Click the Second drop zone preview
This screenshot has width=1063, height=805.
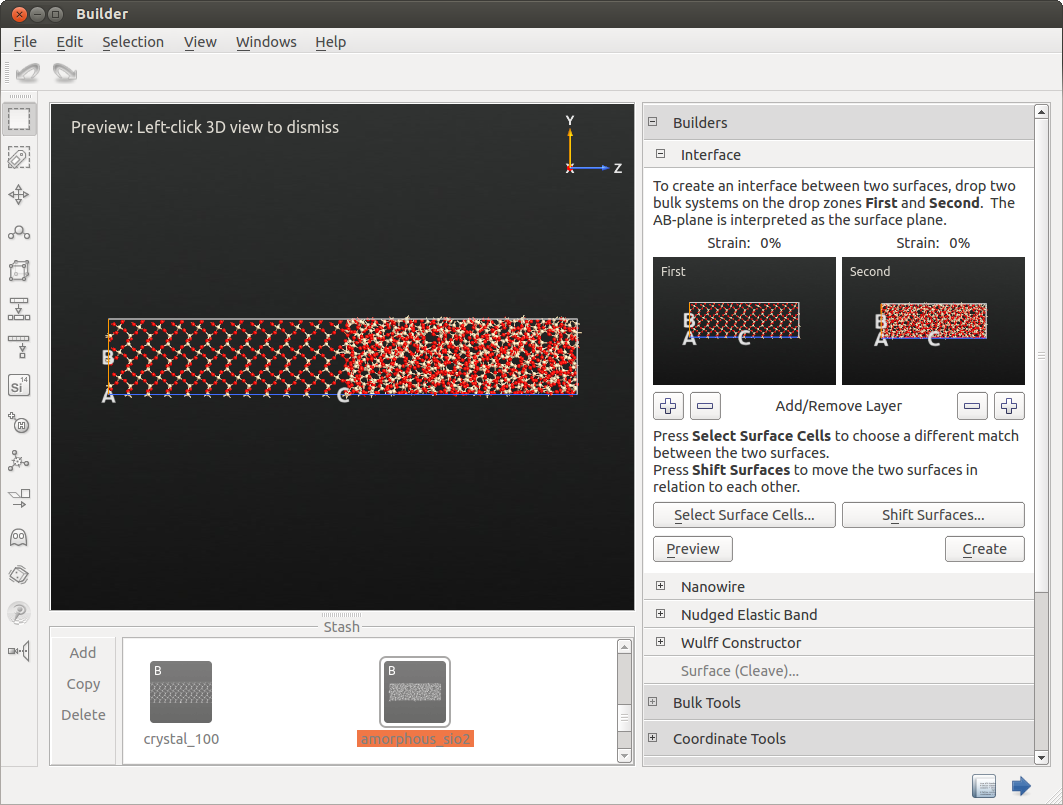coord(933,321)
